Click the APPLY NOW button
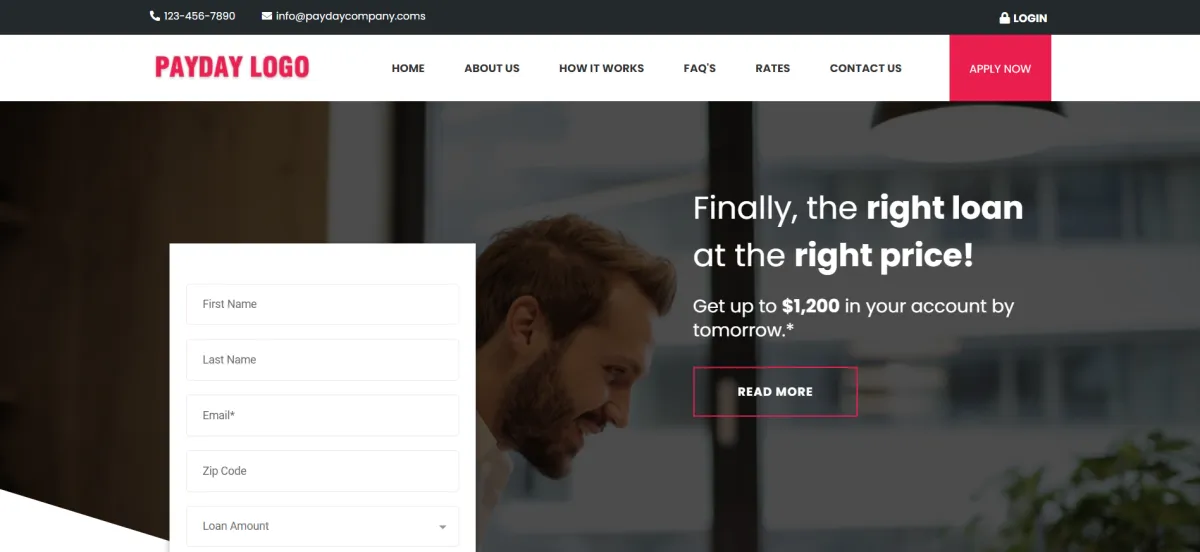 click(x=1000, y=68)
